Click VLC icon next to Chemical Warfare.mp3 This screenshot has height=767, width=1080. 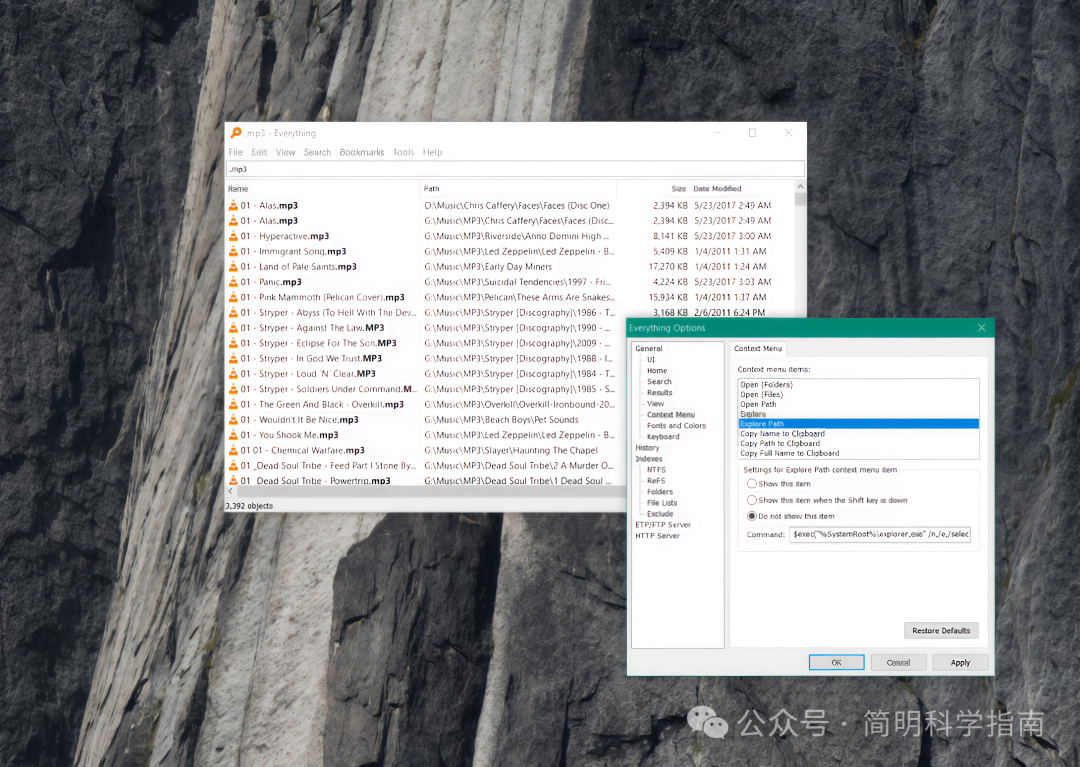click(x=233, y=450)
